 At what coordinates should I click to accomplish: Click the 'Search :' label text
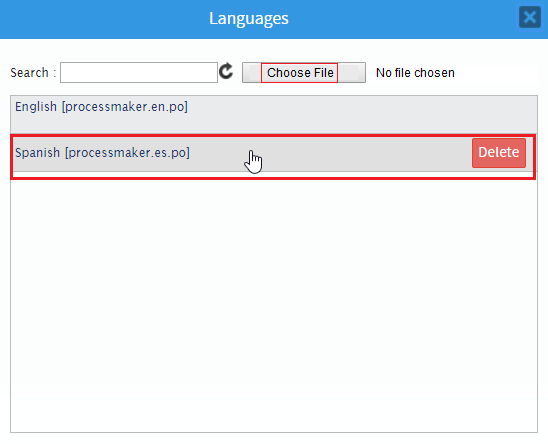(x=33, y=73)
